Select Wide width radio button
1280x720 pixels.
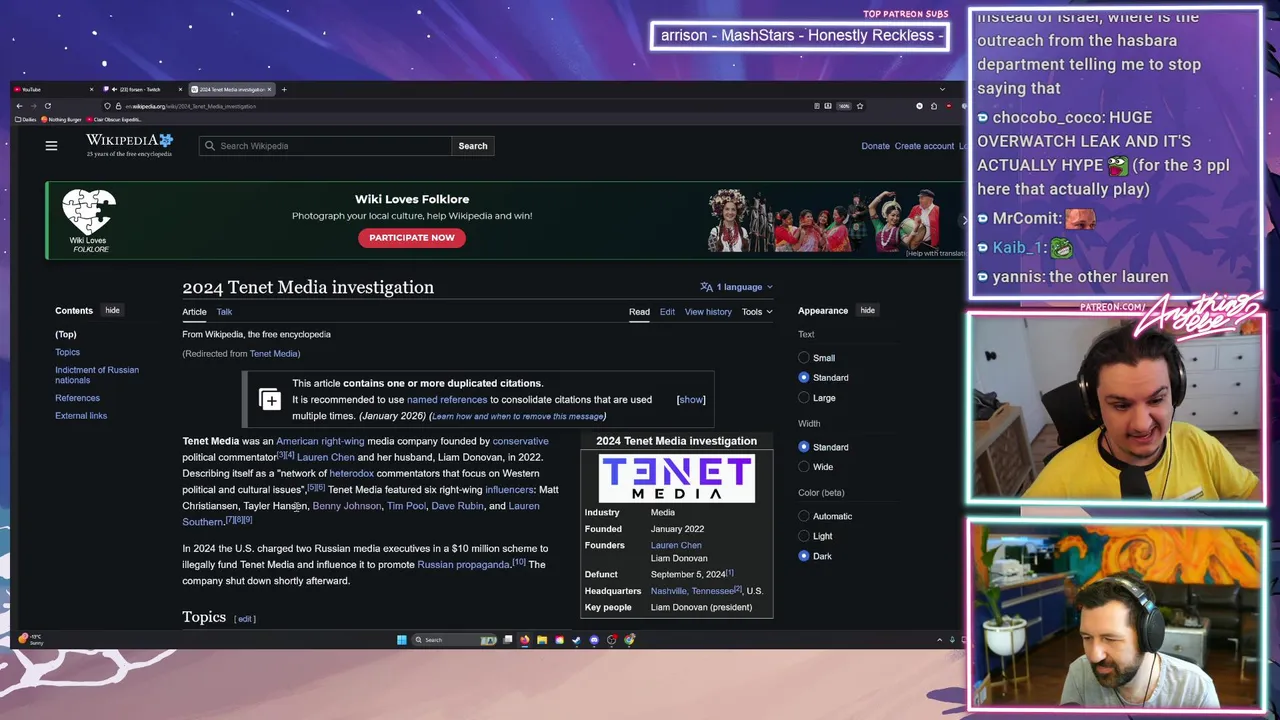[x=804, y=467]
